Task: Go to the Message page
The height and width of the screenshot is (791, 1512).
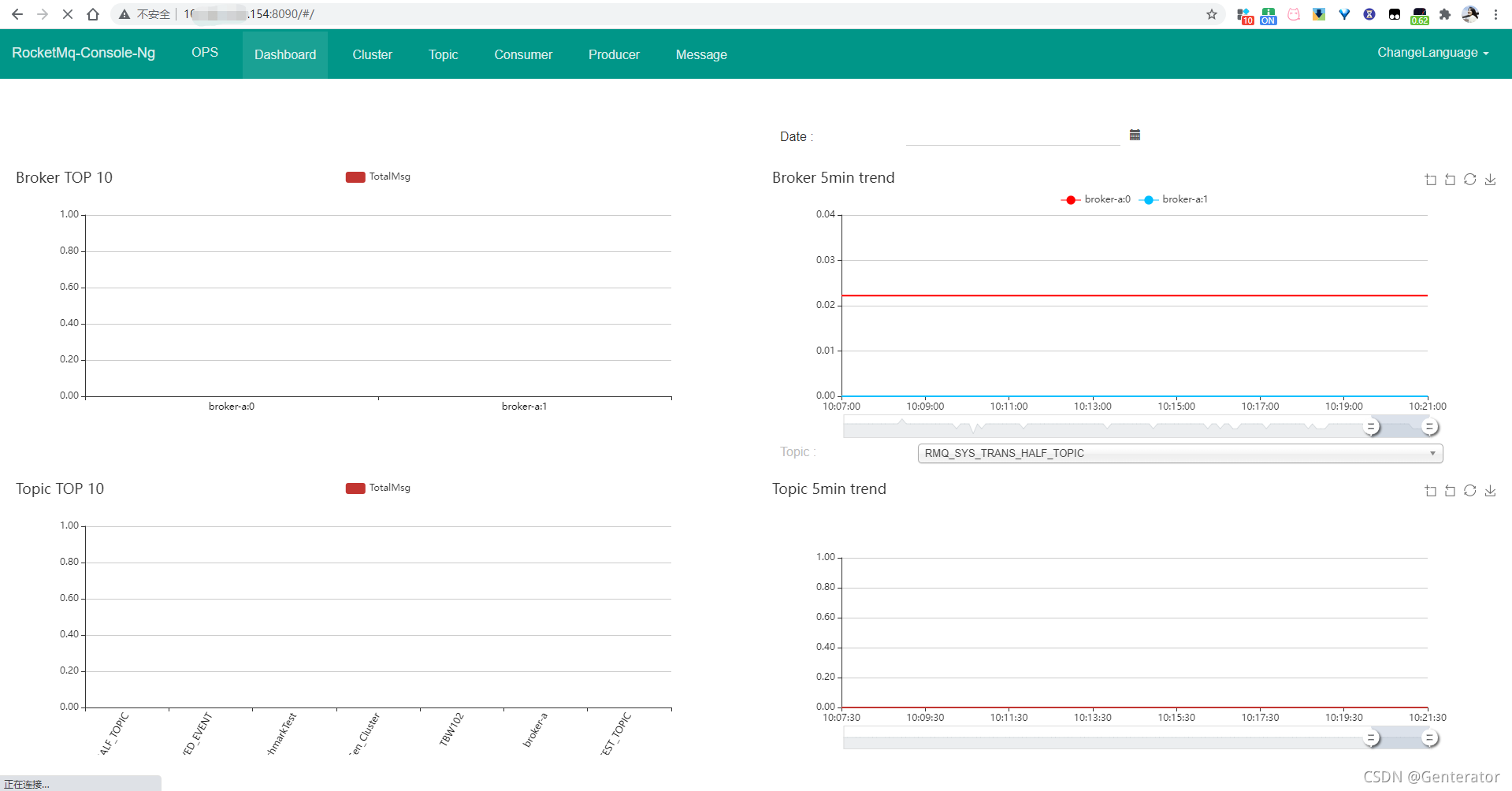Action: coord(701,54)
